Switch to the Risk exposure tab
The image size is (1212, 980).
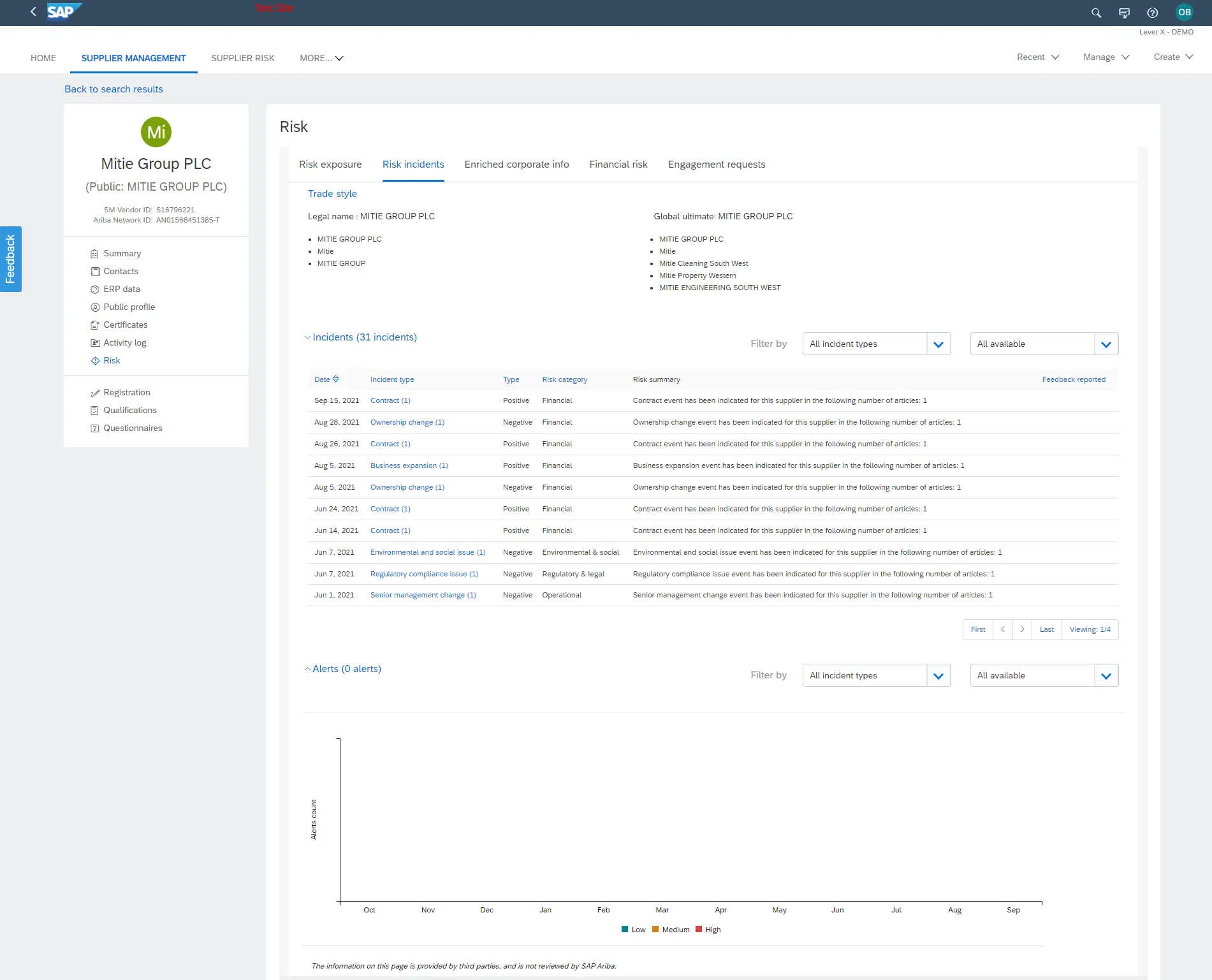tap(330, 165)
